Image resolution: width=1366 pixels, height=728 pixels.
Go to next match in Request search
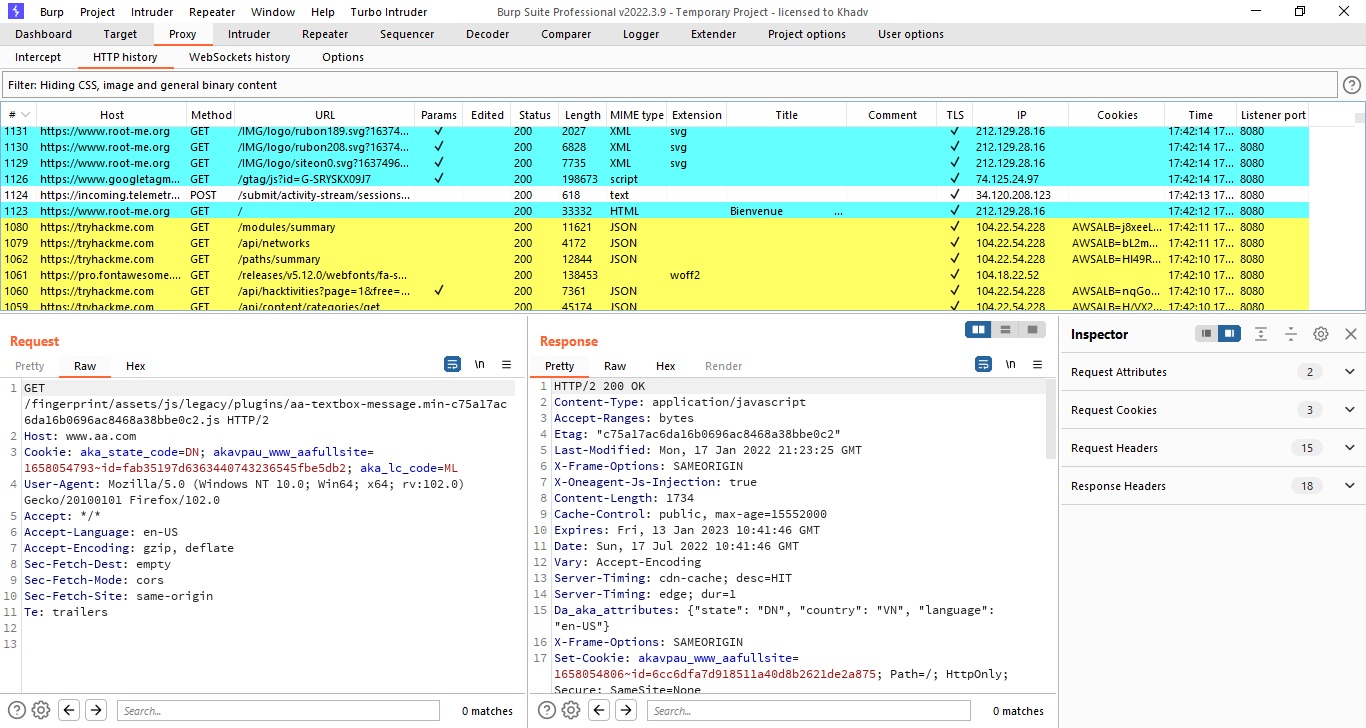point(96,710)
